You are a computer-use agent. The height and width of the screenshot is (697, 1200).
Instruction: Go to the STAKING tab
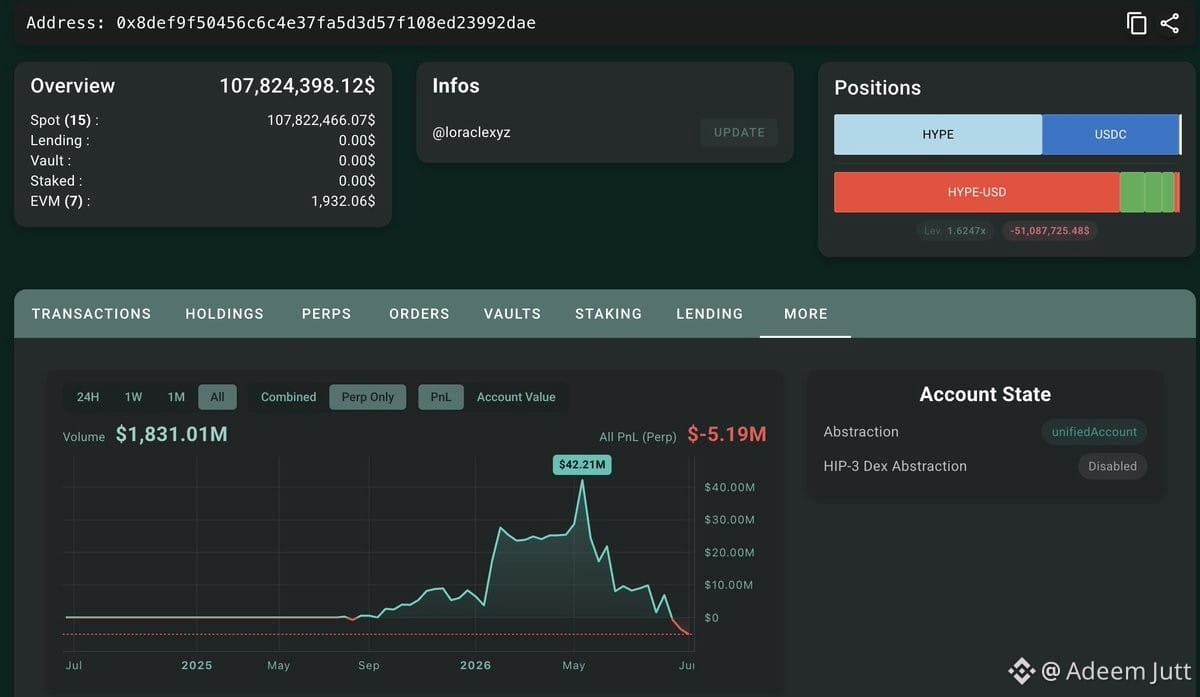(x=608, y=314)
